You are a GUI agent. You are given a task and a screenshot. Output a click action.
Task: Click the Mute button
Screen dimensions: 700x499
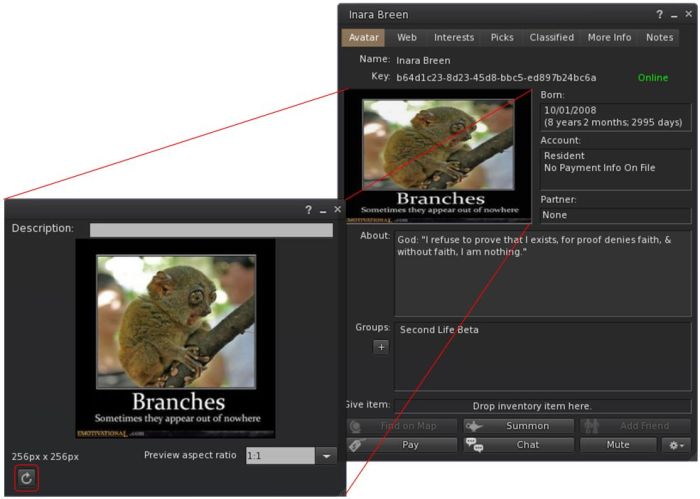(618, 445)
